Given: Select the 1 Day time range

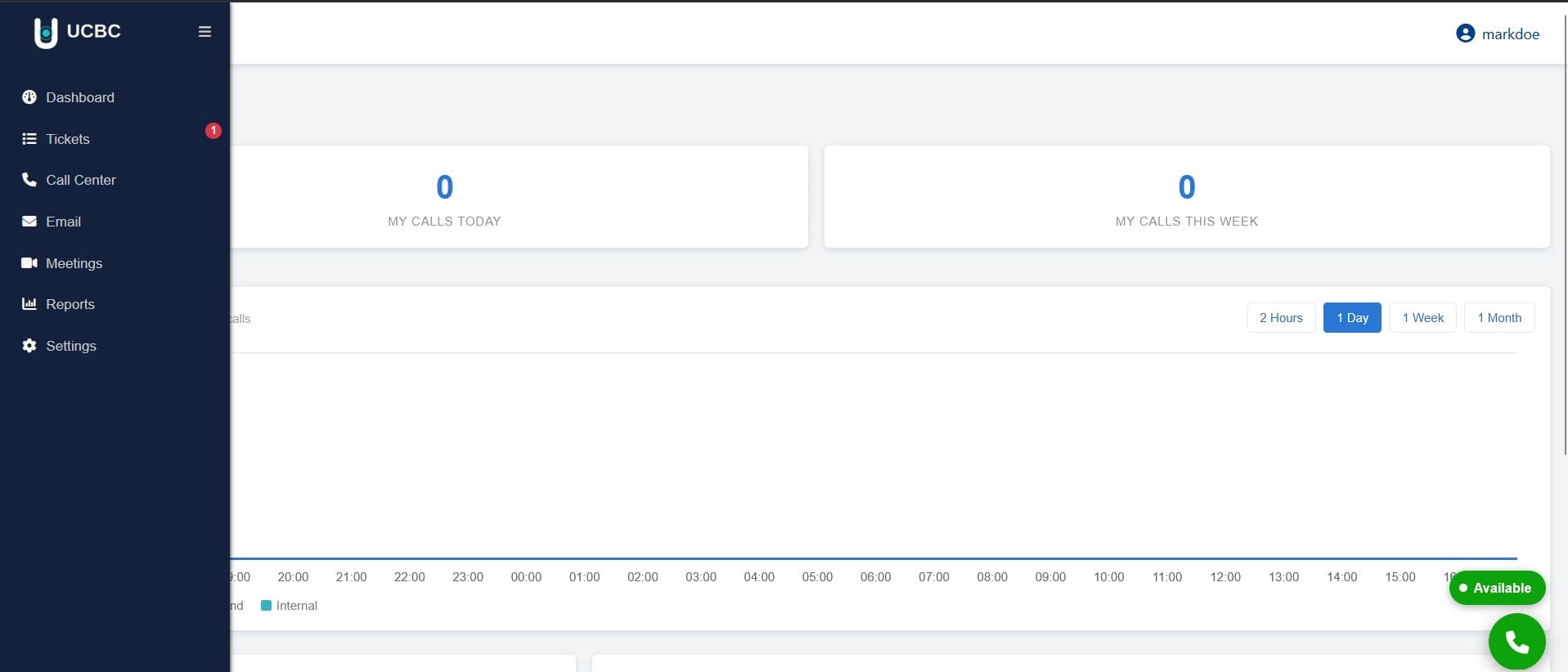Looking at the screenshot, I should click(x=1352, y=318).
